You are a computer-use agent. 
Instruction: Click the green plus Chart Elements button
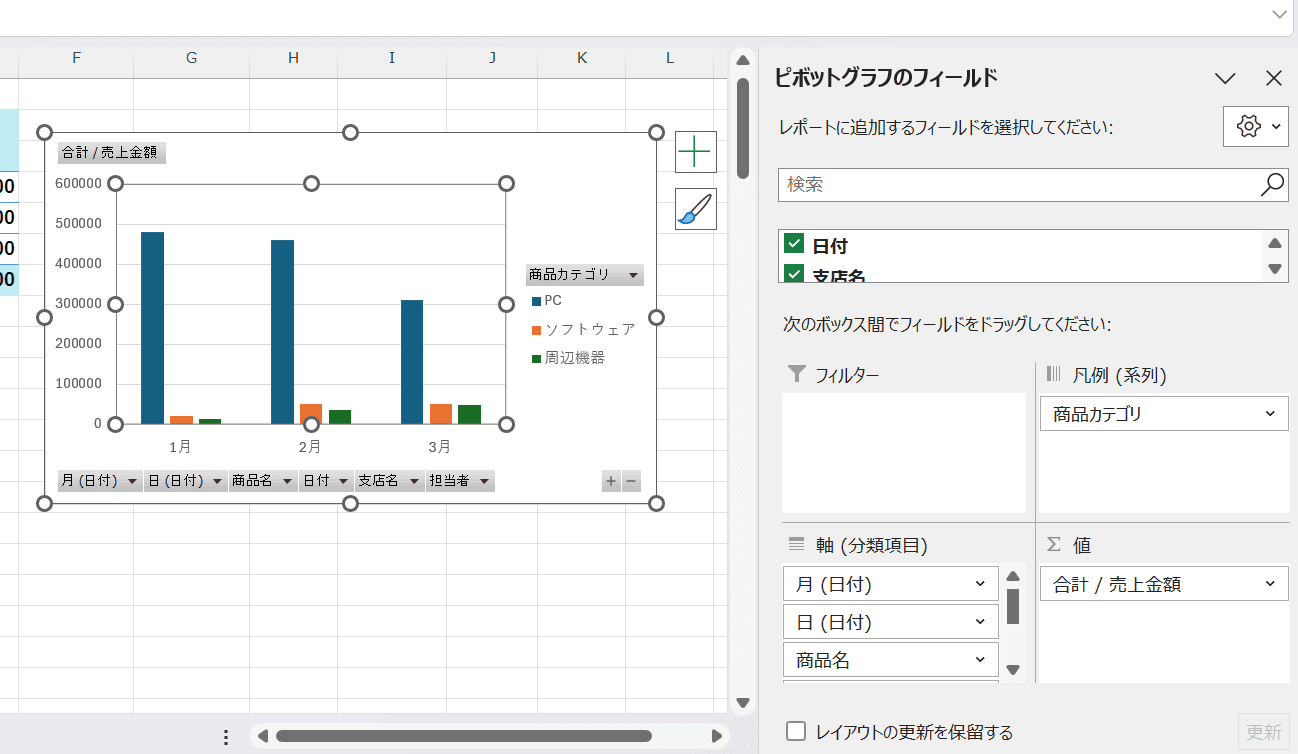695,152
